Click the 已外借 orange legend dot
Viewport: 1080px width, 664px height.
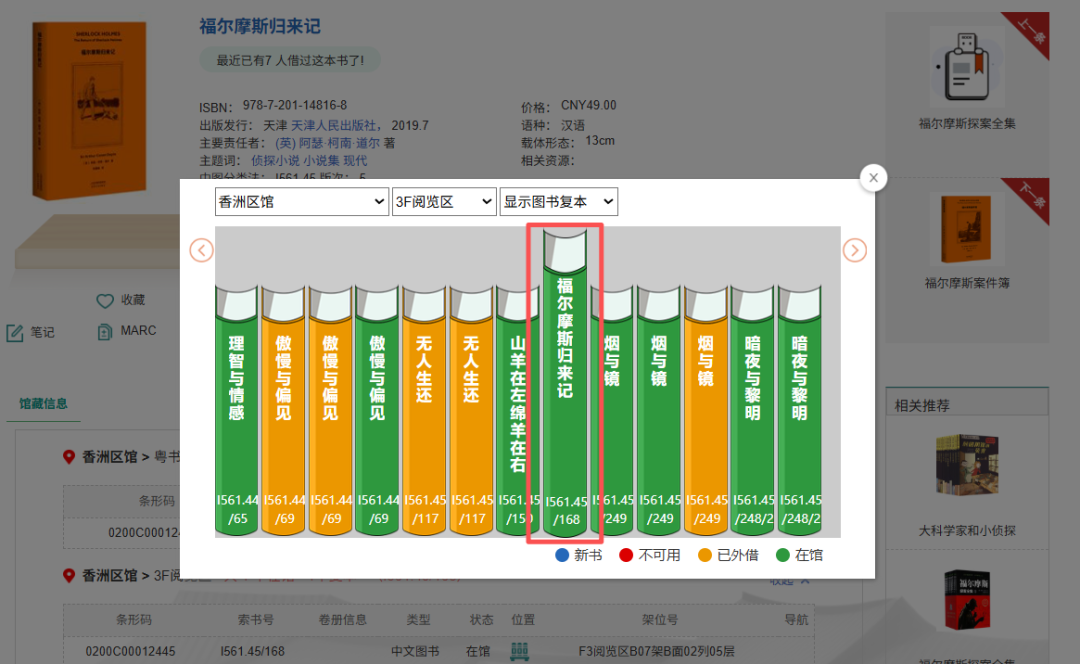(705, 555)
